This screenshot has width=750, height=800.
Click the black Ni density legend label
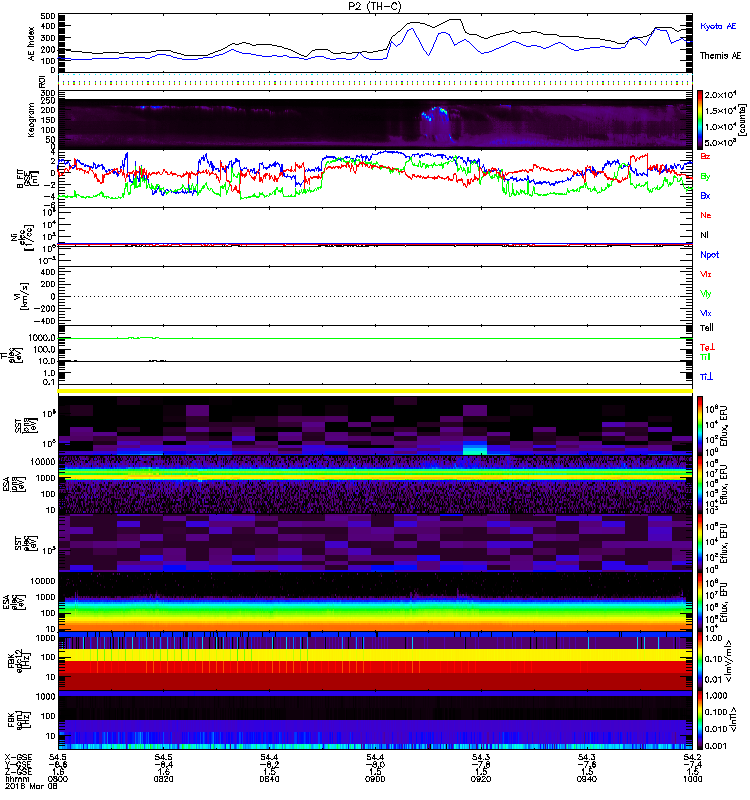point(704,235)
